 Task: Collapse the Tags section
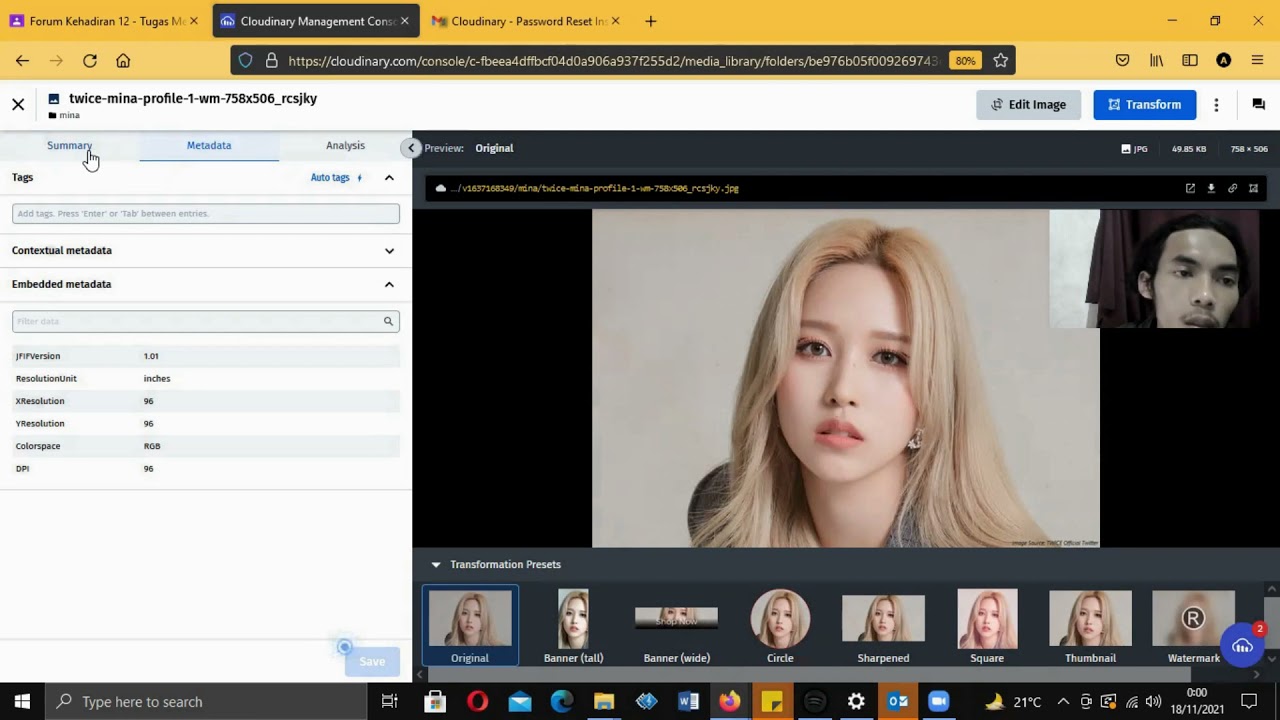click(x=389, y=178)
